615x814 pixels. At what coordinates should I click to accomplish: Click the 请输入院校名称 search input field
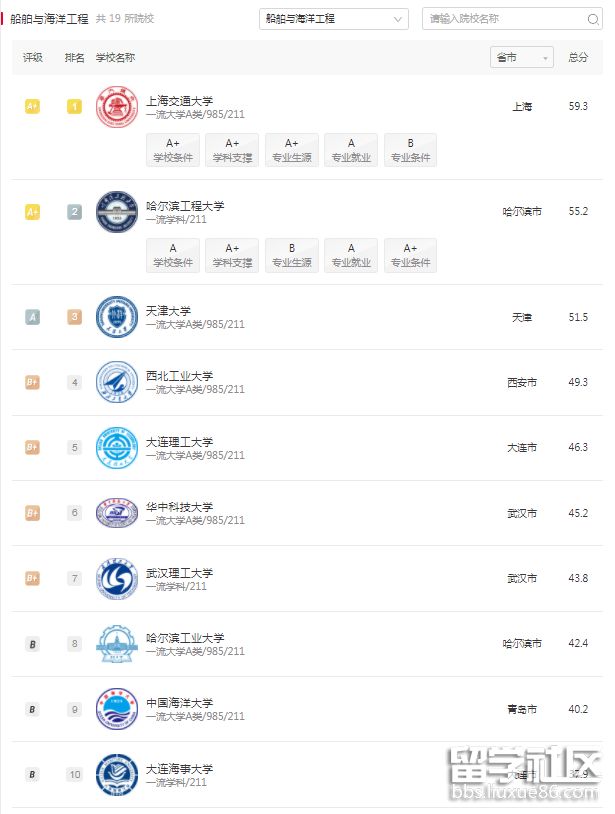point(500,19)
